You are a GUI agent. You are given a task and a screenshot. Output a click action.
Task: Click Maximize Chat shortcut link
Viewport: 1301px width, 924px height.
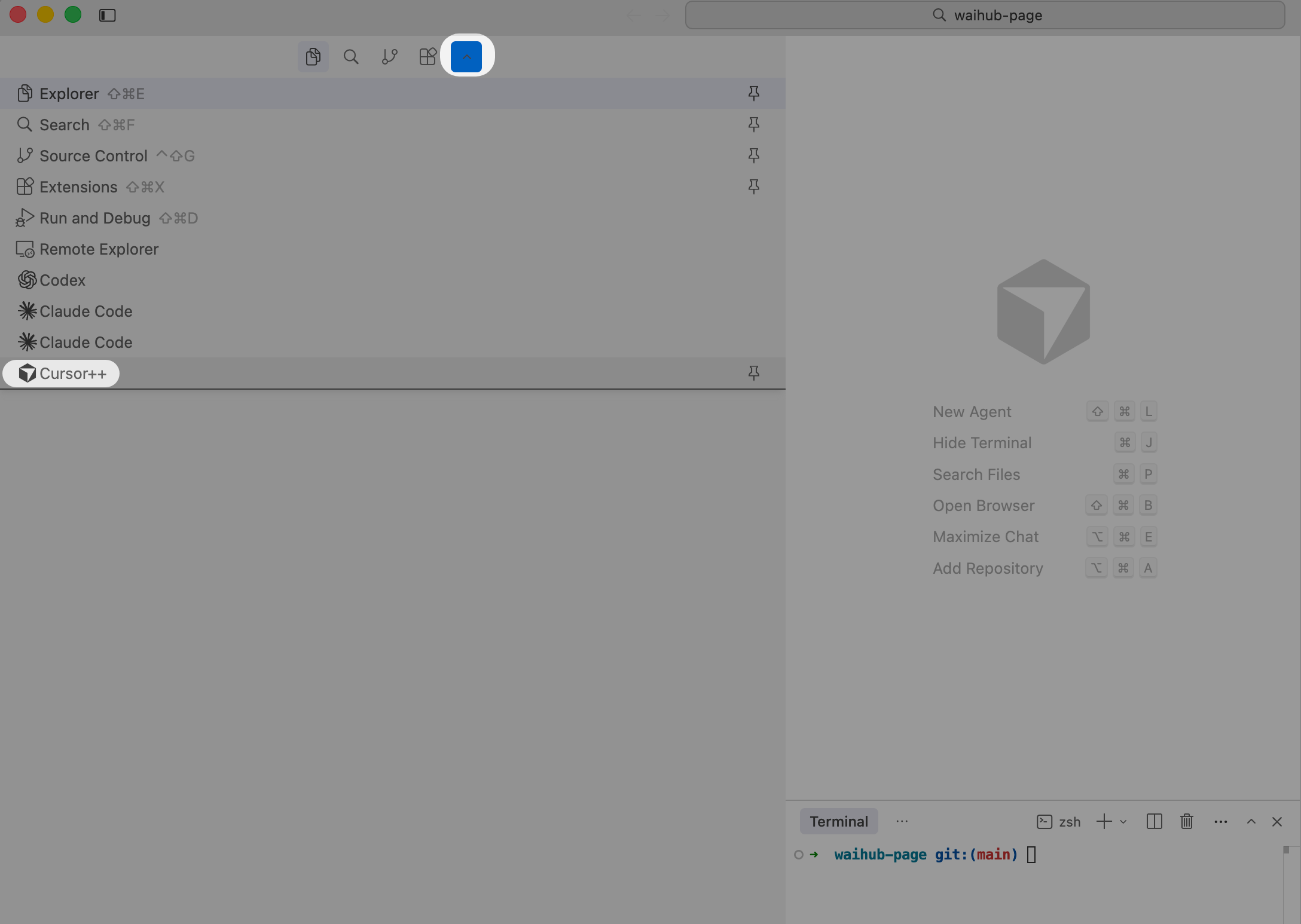point(985,537)
